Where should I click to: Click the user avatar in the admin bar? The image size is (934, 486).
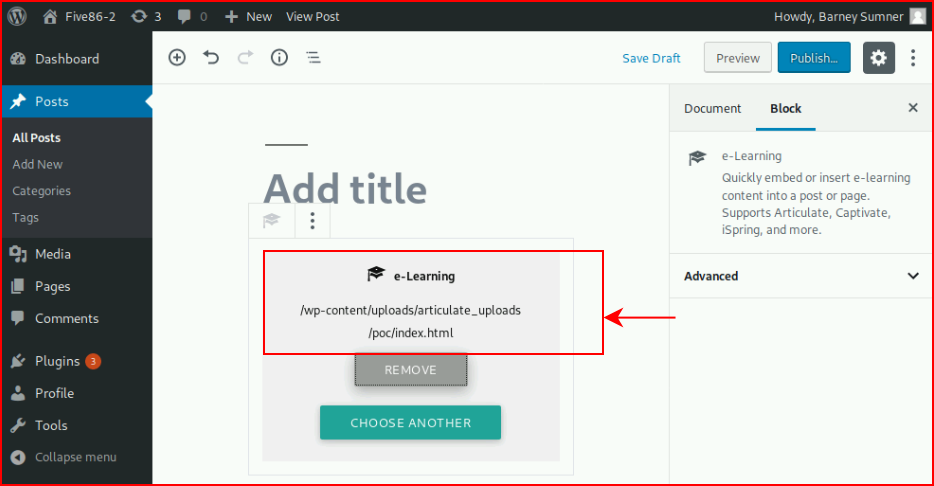917,17
